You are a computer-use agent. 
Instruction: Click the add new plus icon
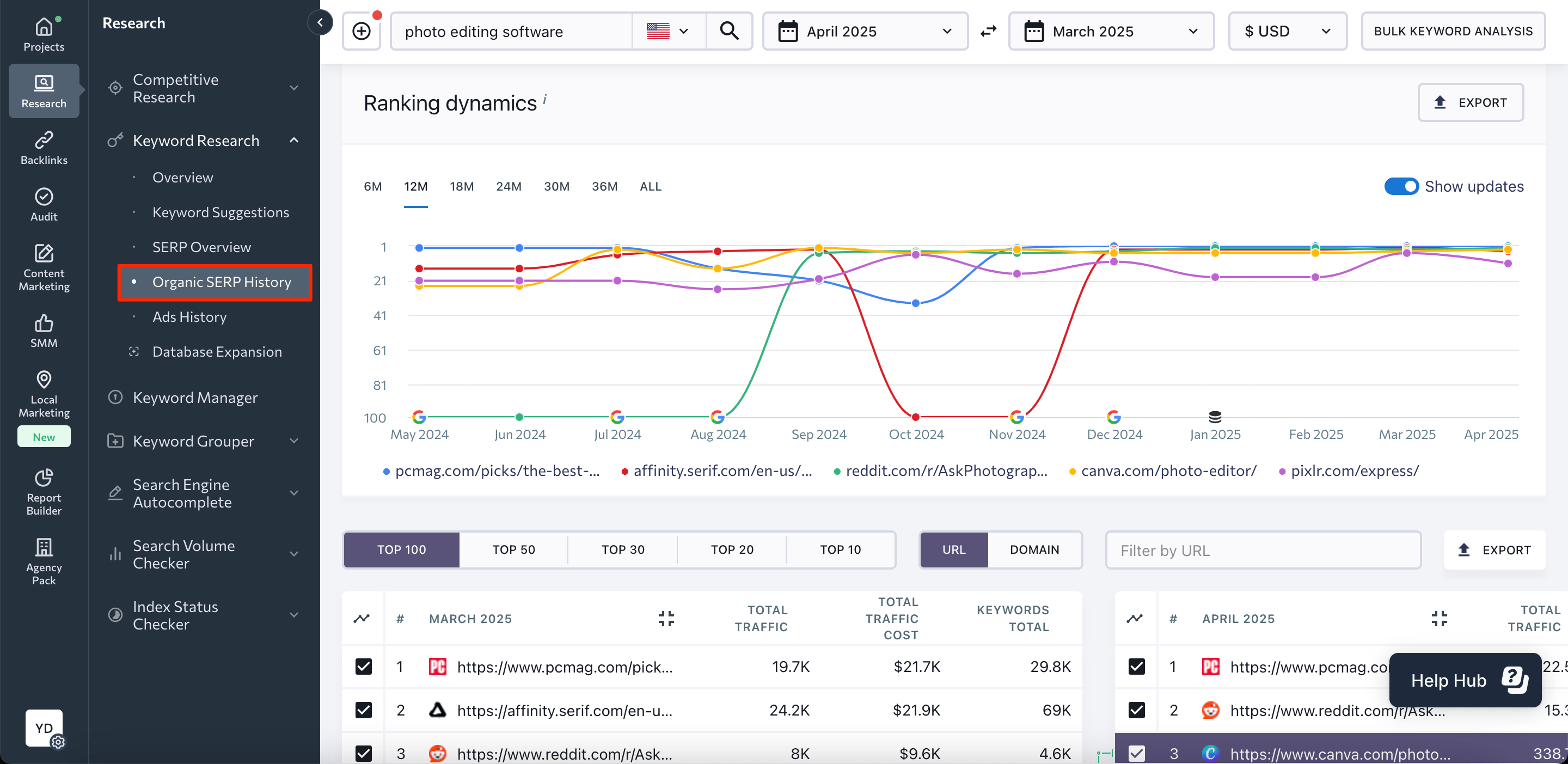362,31
